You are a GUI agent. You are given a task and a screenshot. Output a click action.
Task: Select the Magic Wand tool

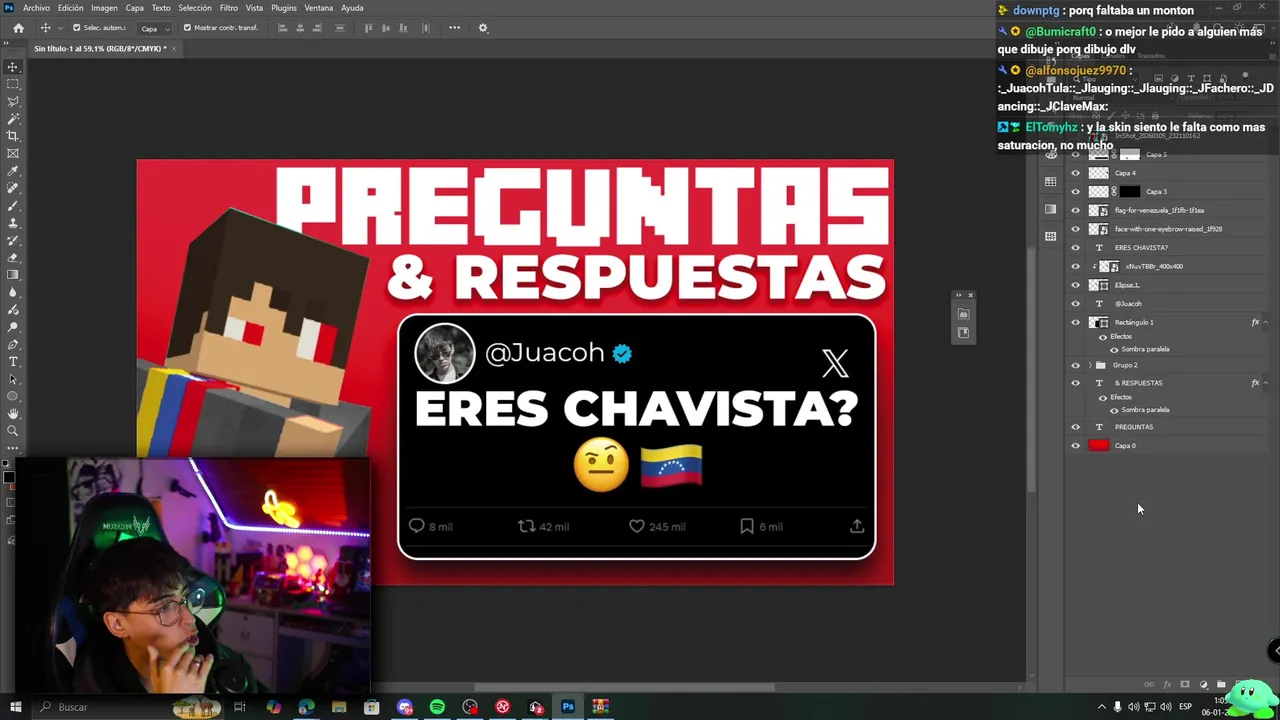[13, 119]
